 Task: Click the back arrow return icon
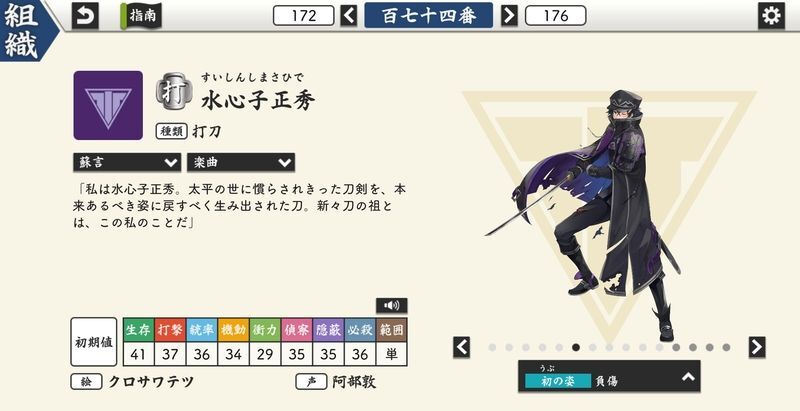(85, 16)
